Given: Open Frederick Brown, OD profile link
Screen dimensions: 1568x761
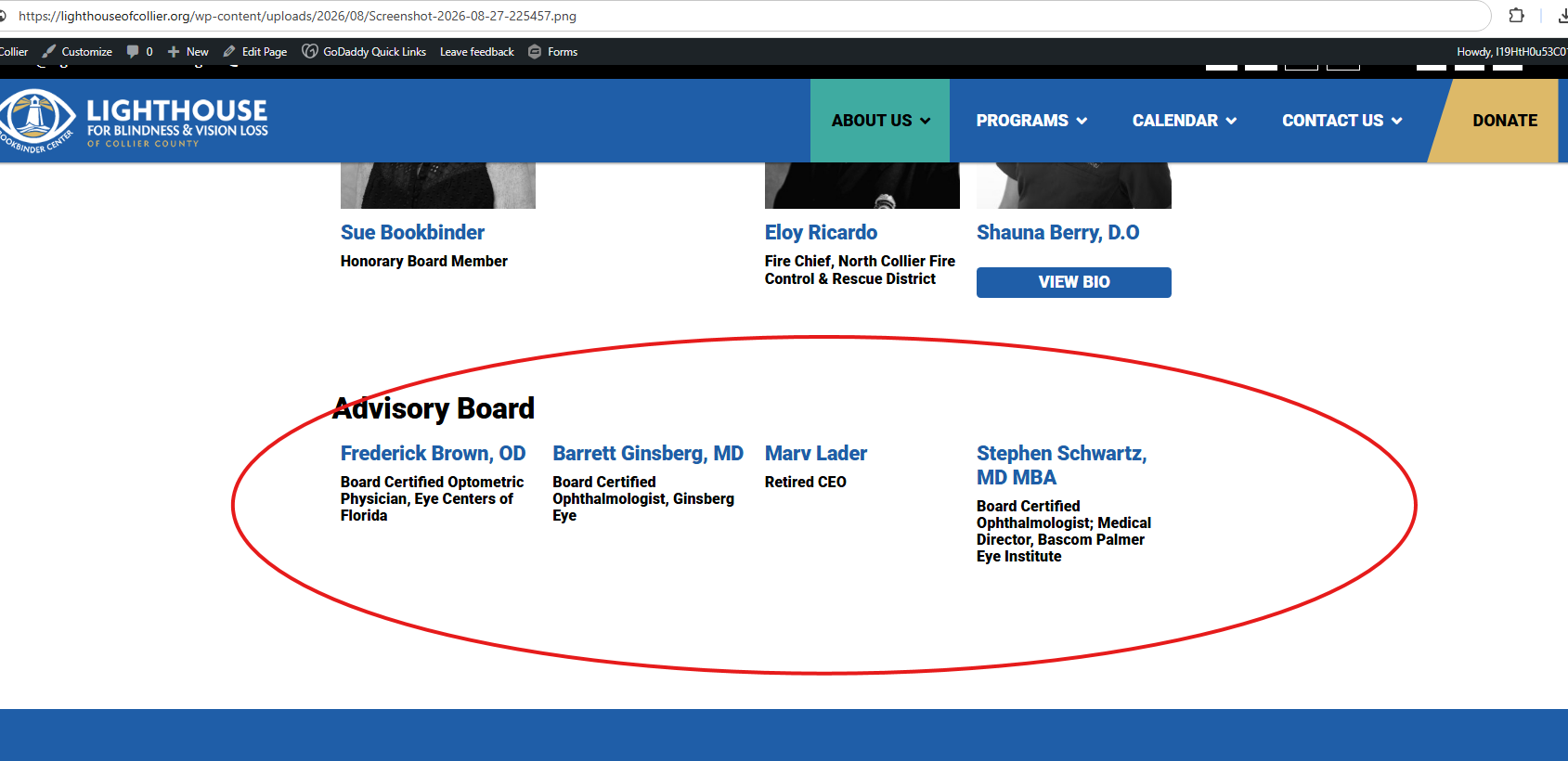Looking at the screenshot, I should (x=434, y=454).
